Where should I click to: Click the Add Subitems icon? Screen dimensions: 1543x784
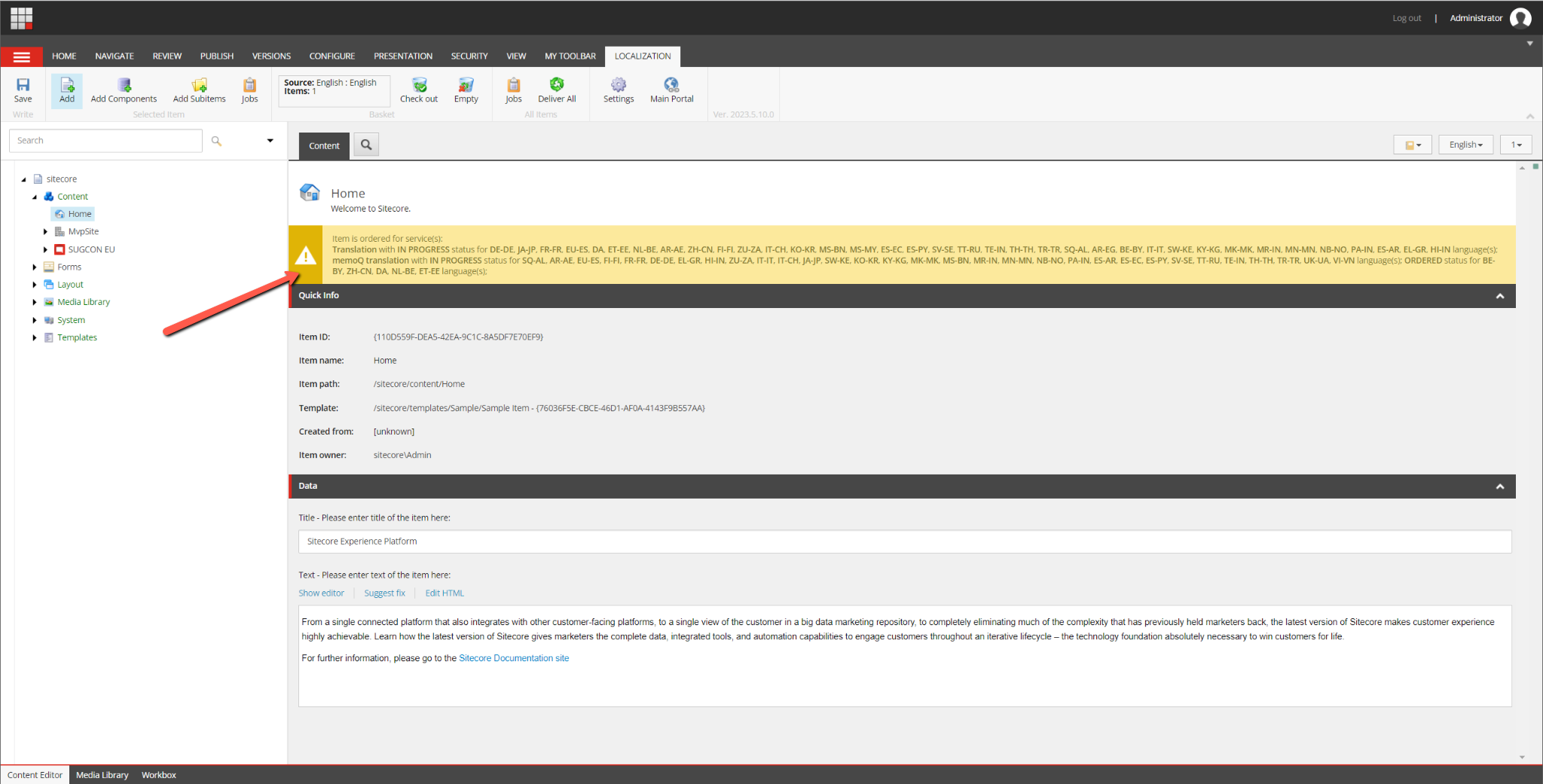point(200,84)
